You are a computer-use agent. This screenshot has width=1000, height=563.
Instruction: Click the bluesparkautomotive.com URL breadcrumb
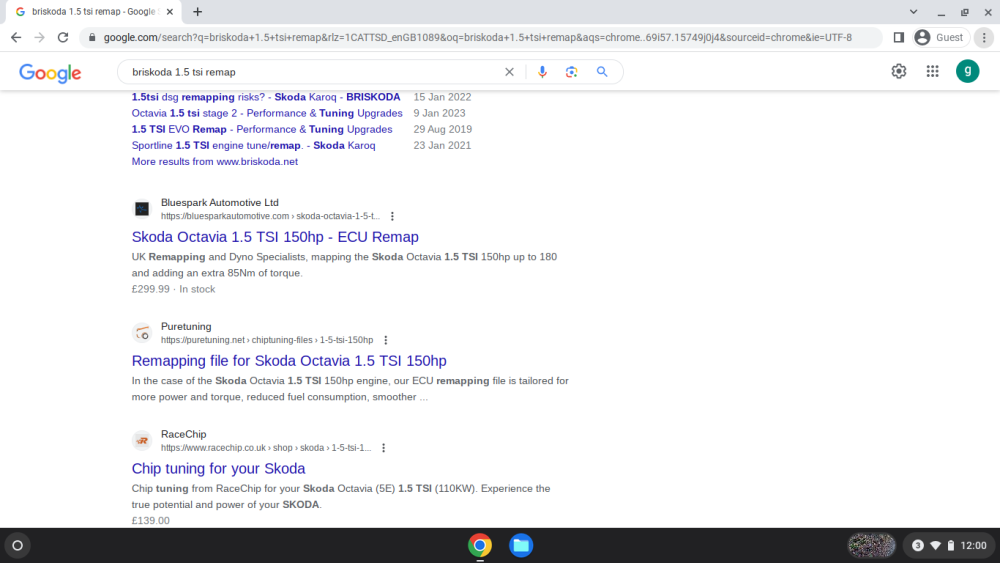[270, 216]
